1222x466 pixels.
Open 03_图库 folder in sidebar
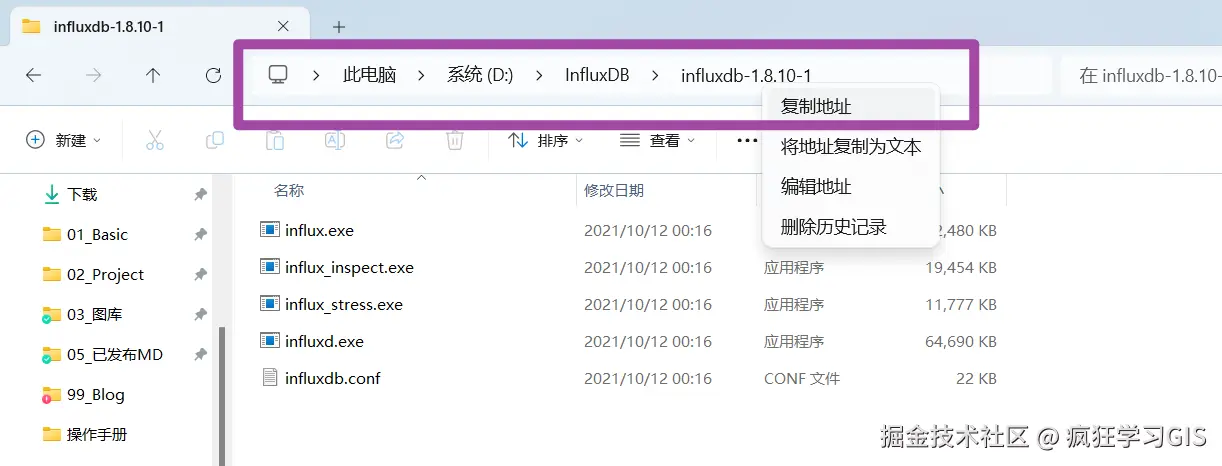coord(94,314)
